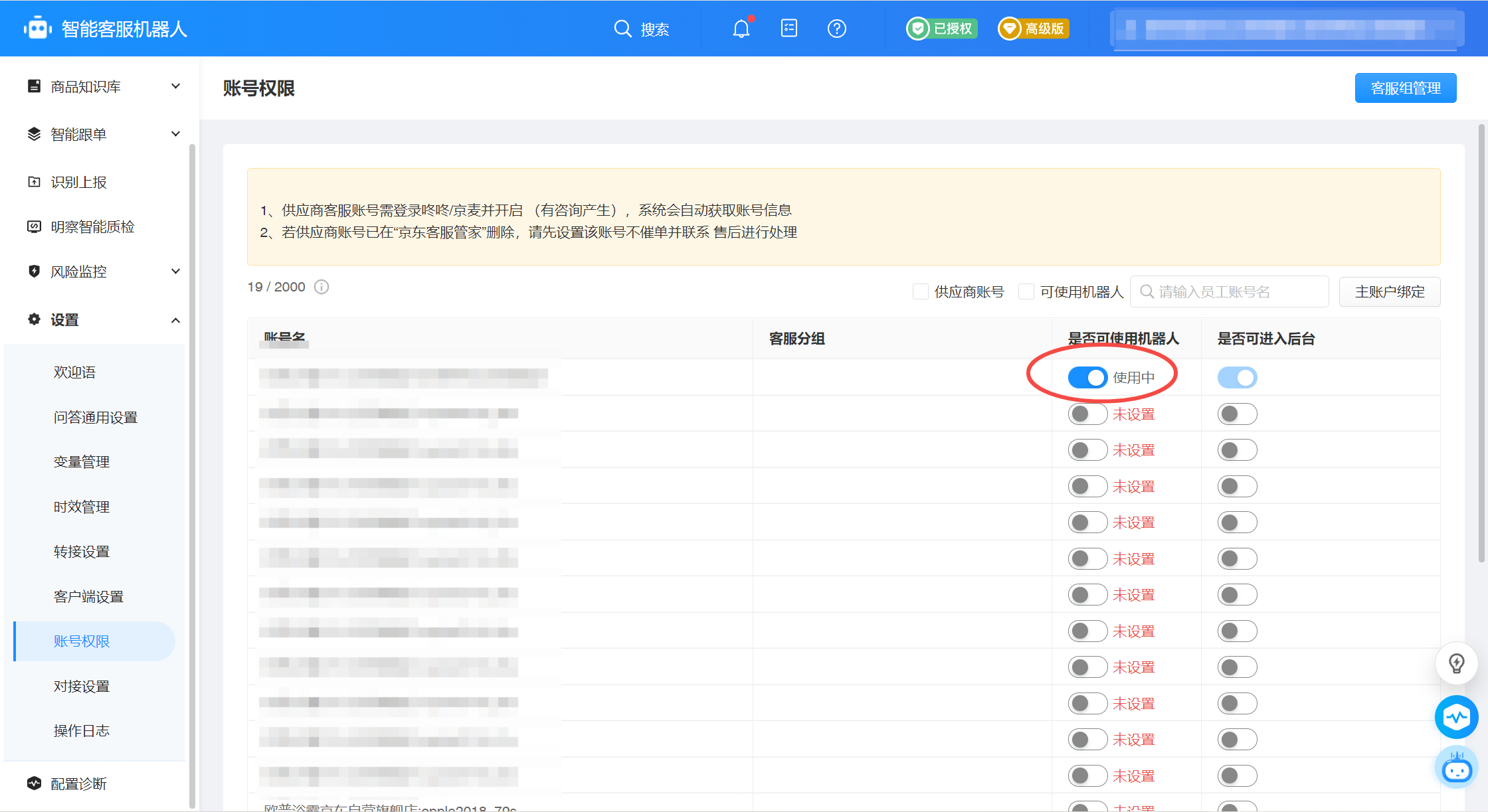Image resolution: width=1488 pixels, height=812 pixels.
Task: Expand the 风险监控 menu chevron
Action: click(175, 271)
